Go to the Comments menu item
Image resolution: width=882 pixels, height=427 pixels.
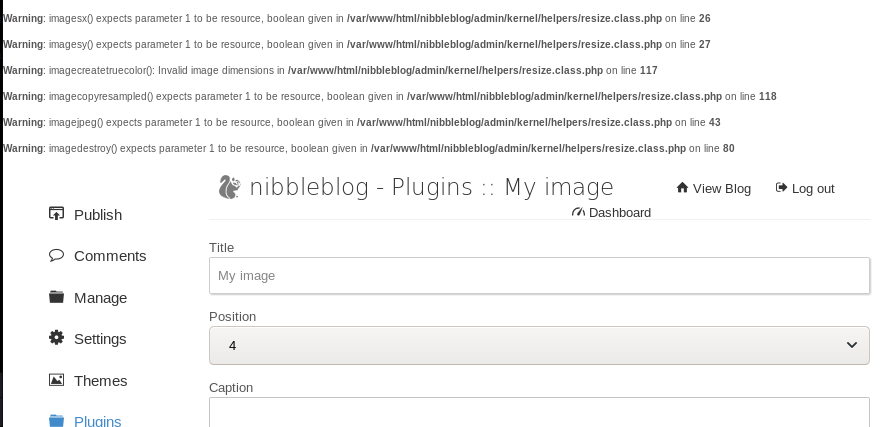[110, 256]
